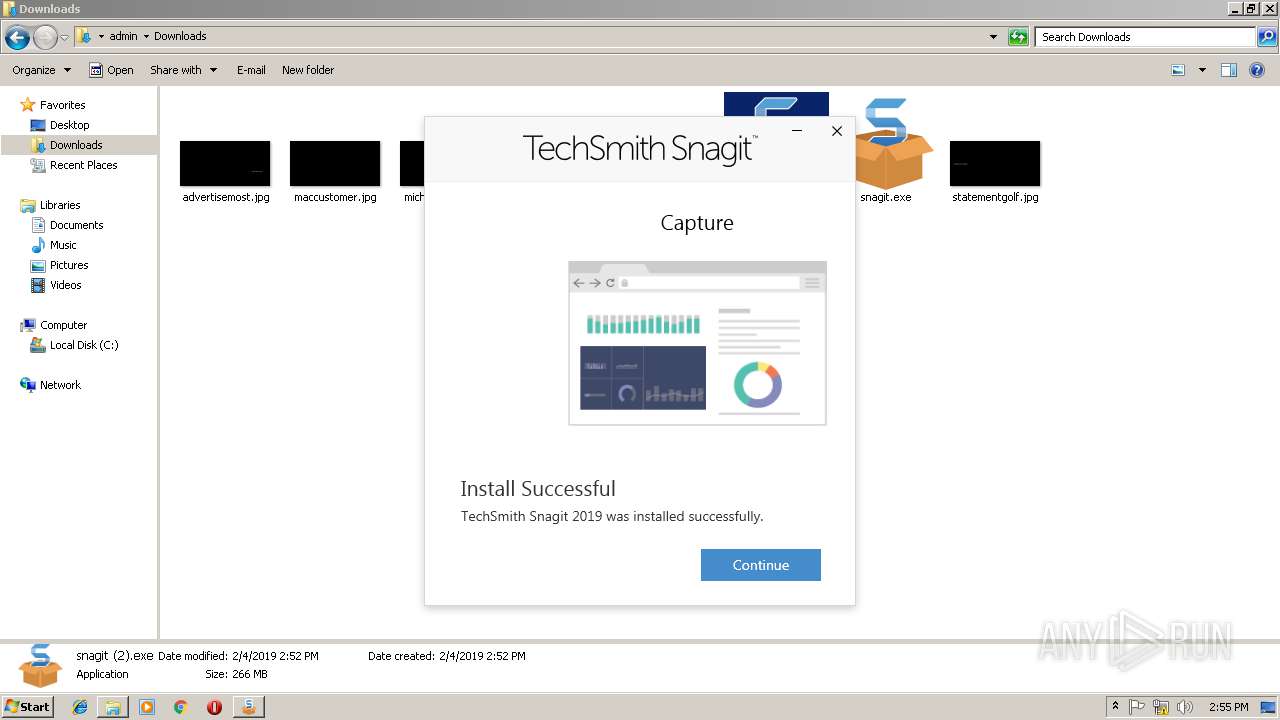This screenshot has width=1280, height=720.
Task: Select Computer in the navigation pane
Action: coord(63,325)
